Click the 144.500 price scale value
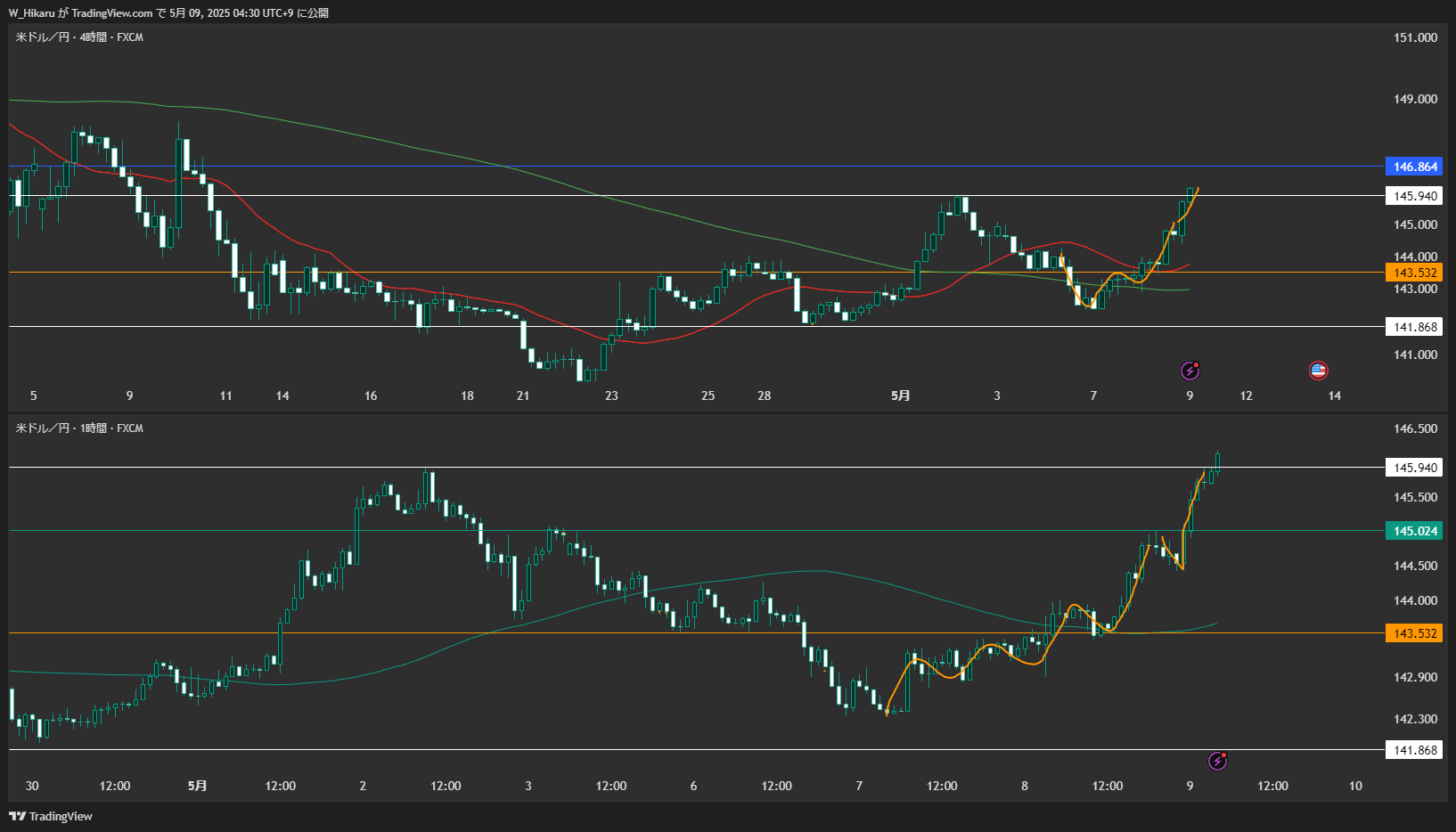The image size is (1456, 832). tap(1415, 566)
